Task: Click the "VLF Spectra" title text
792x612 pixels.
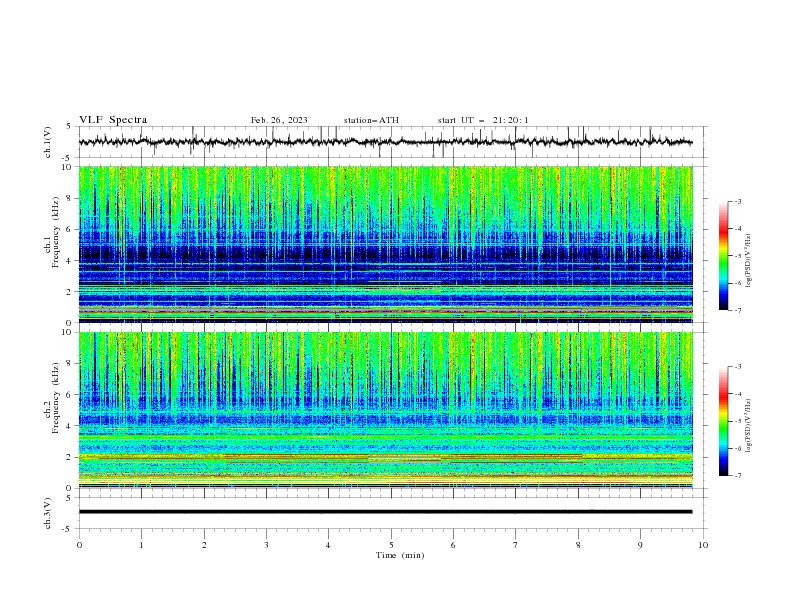Action: (x=113, y=120)
